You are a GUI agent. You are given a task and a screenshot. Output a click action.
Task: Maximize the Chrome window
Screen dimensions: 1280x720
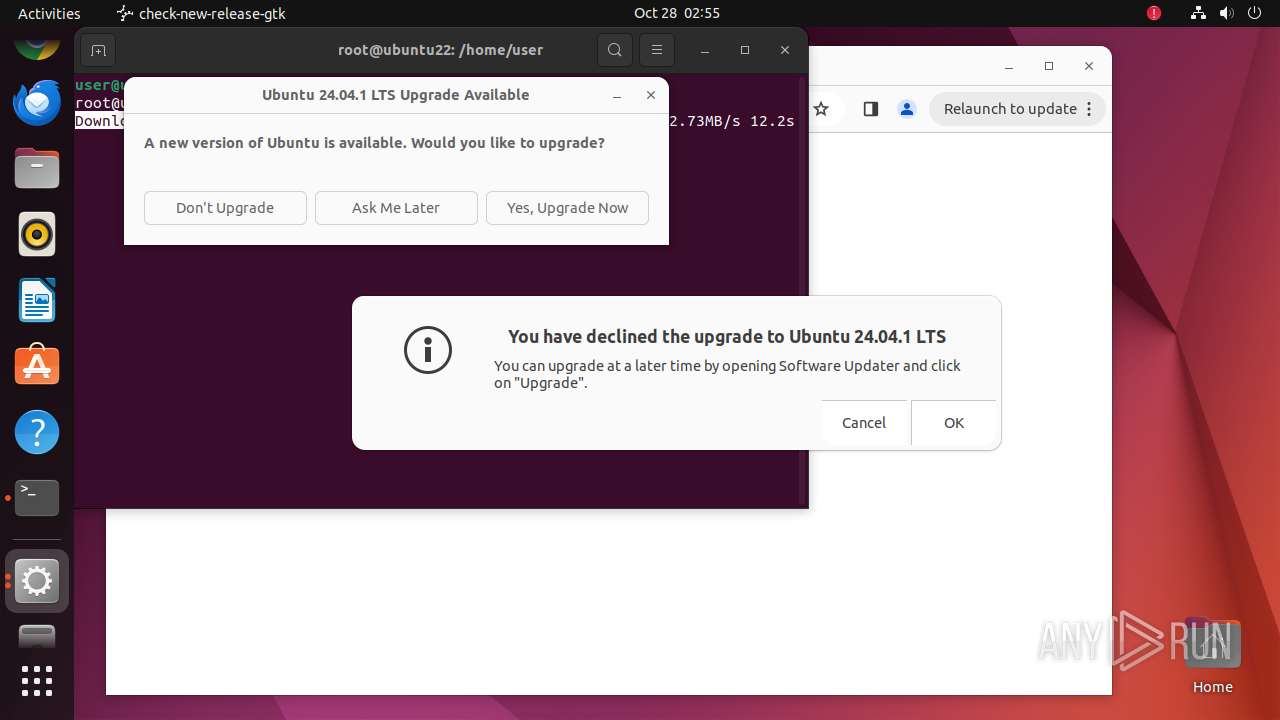(1049, 66)
